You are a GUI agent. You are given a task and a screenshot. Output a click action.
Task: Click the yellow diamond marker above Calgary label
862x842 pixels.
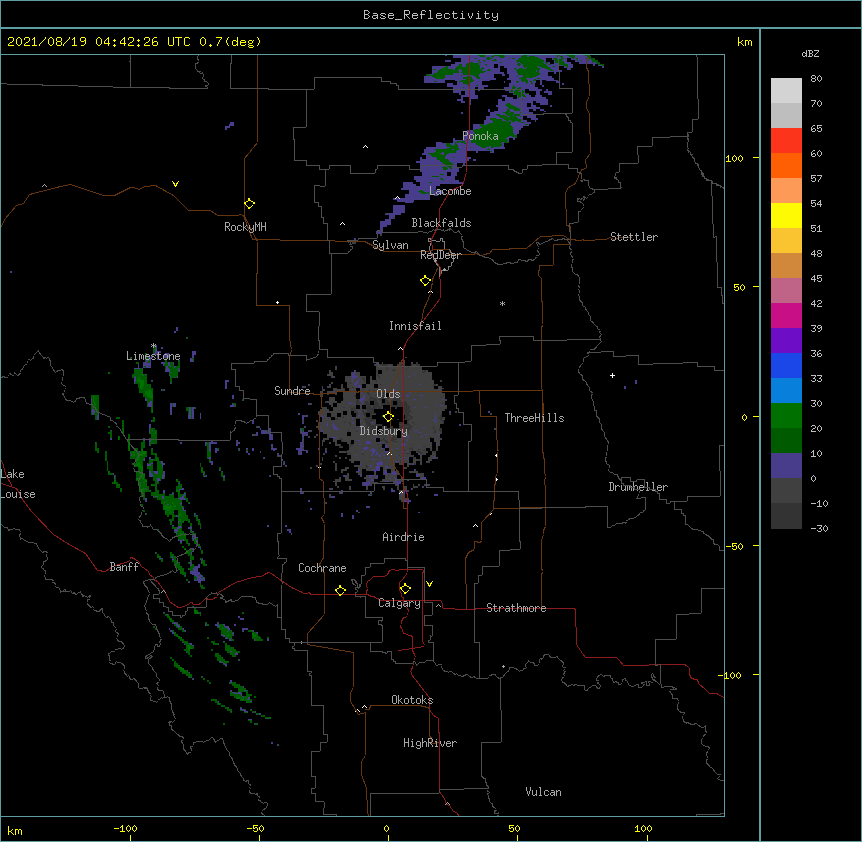pos(405,589)
